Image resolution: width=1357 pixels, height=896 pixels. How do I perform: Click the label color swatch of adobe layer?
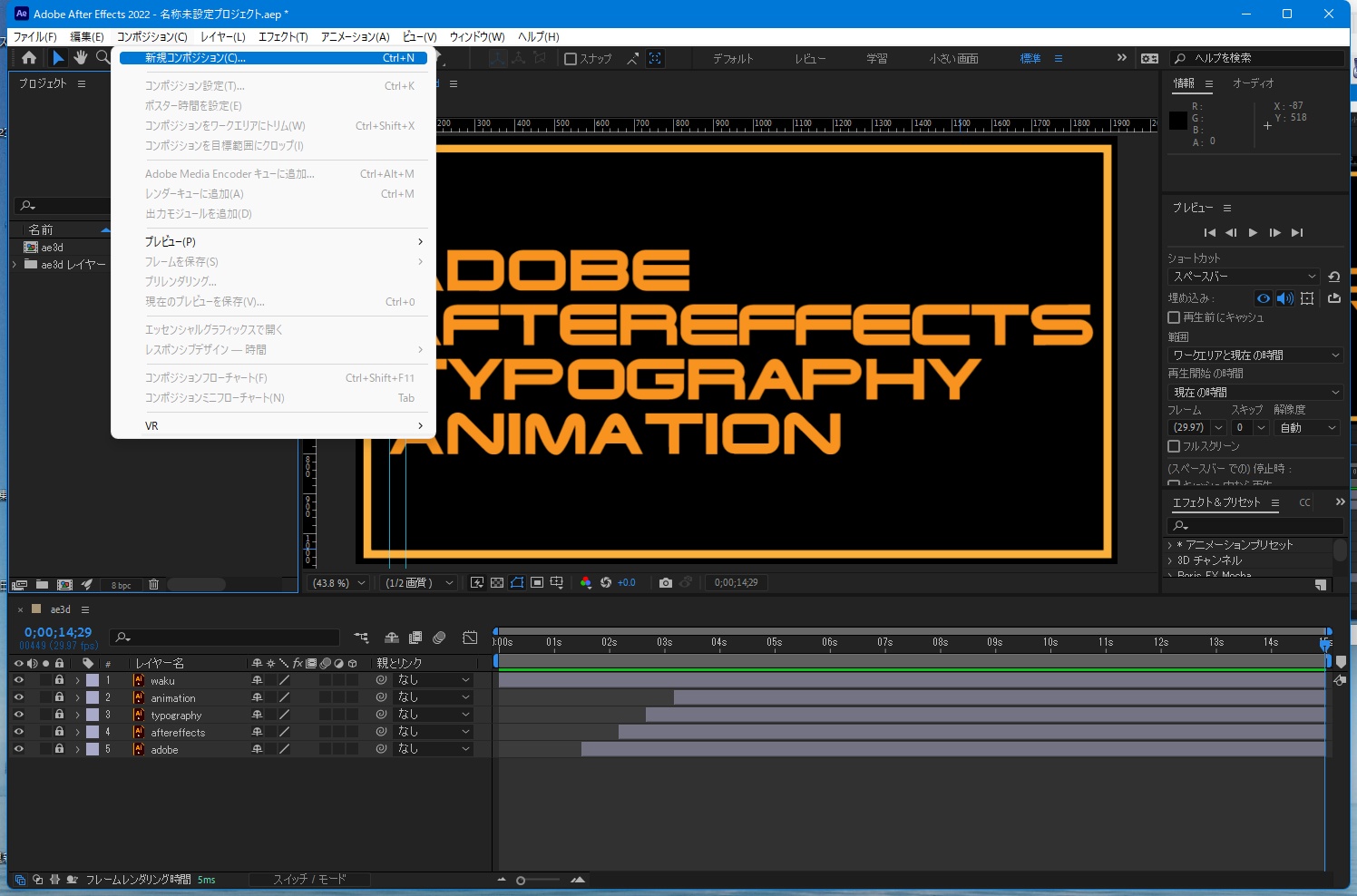coord(93,749)
